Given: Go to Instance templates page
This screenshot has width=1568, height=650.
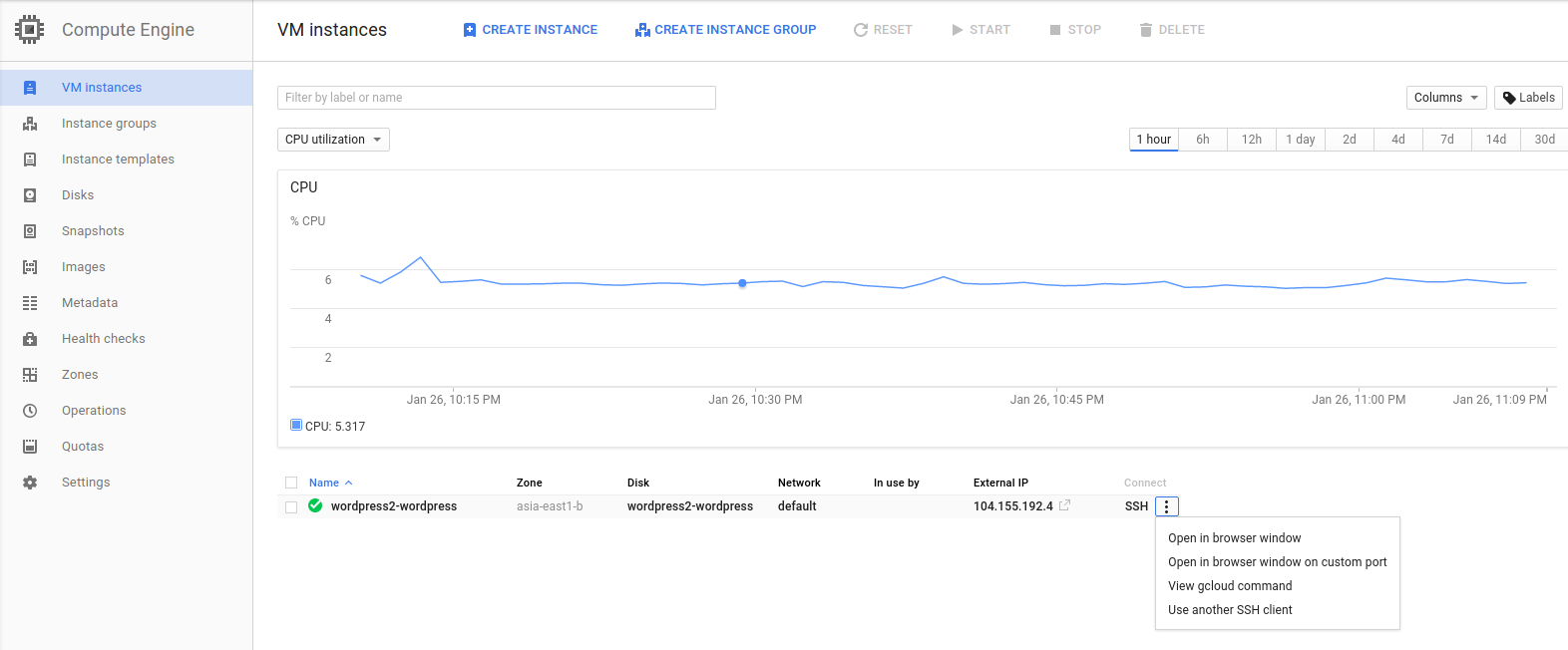Looking at the screenshot, I should [x=118, y=160].
